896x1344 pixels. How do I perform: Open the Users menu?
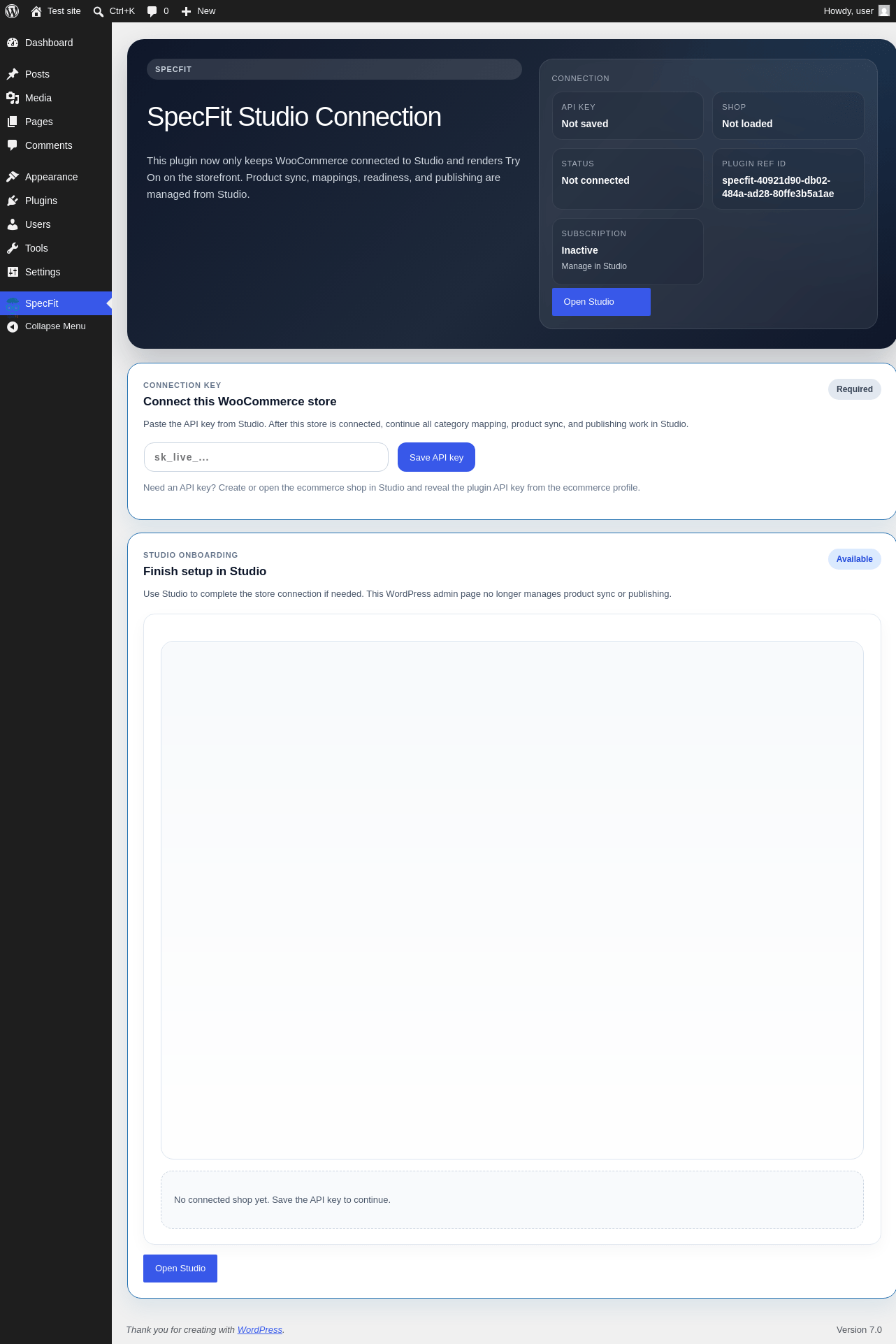56,224
